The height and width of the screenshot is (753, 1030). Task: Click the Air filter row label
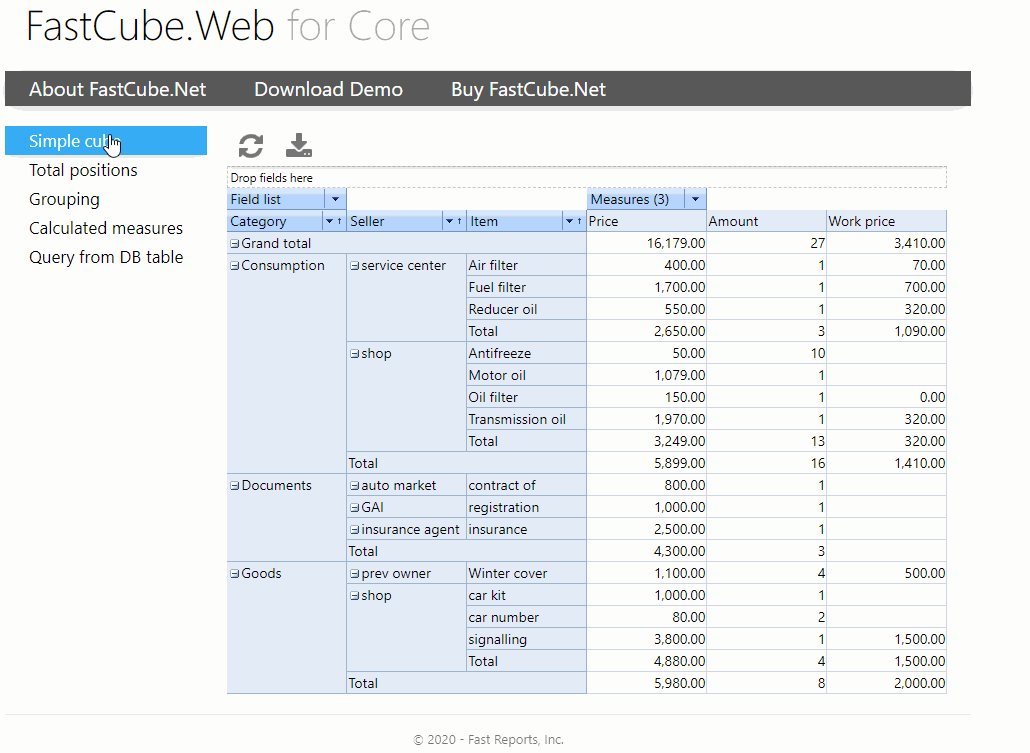(526, 265)
